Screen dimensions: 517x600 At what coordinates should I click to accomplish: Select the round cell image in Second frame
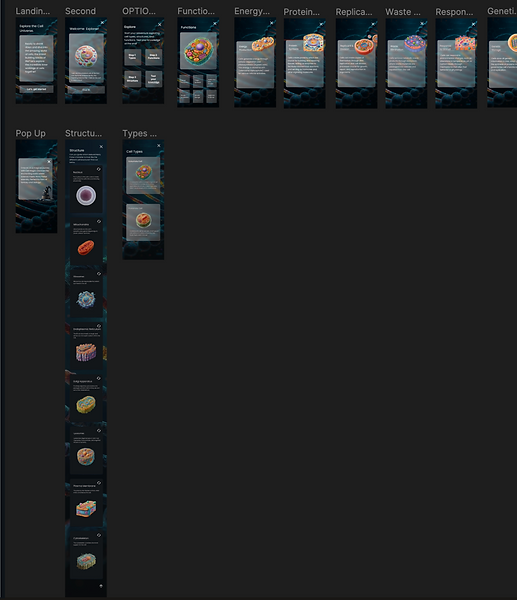[86, 57]
